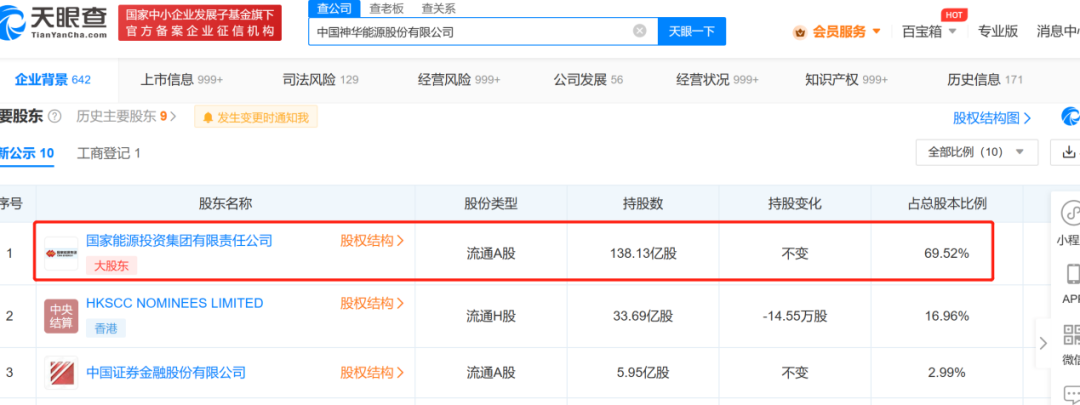
Task: Click the 专业版 link
Action: (997, 31)
